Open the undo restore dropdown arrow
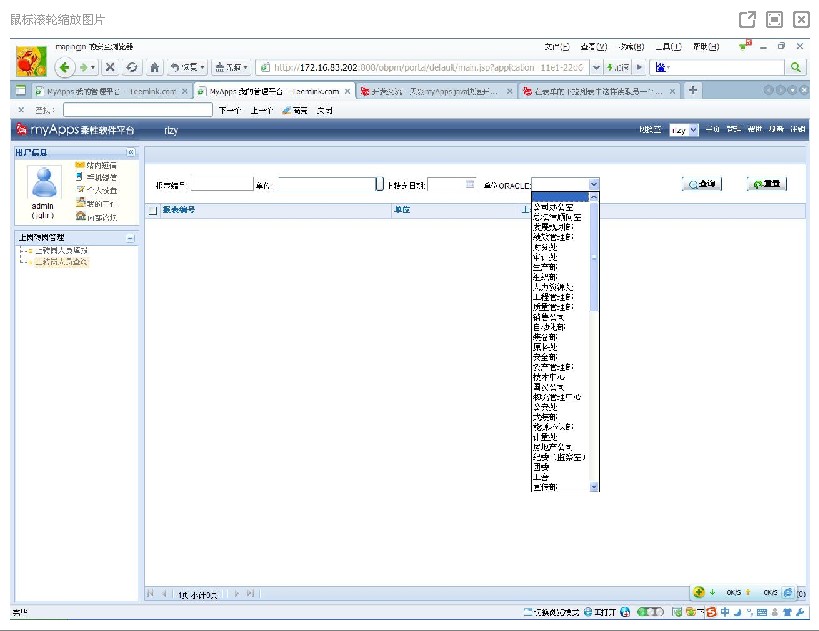 (x=202, y=67)
